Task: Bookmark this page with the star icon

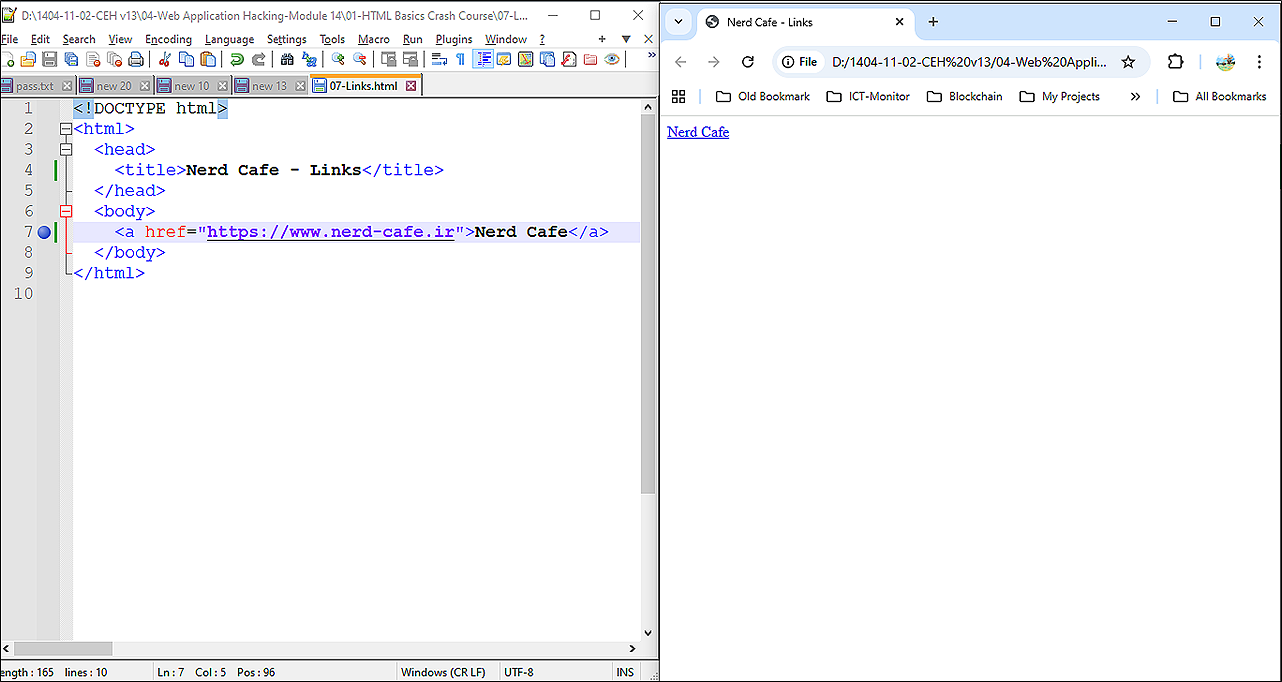Action: pos(1128,62)
